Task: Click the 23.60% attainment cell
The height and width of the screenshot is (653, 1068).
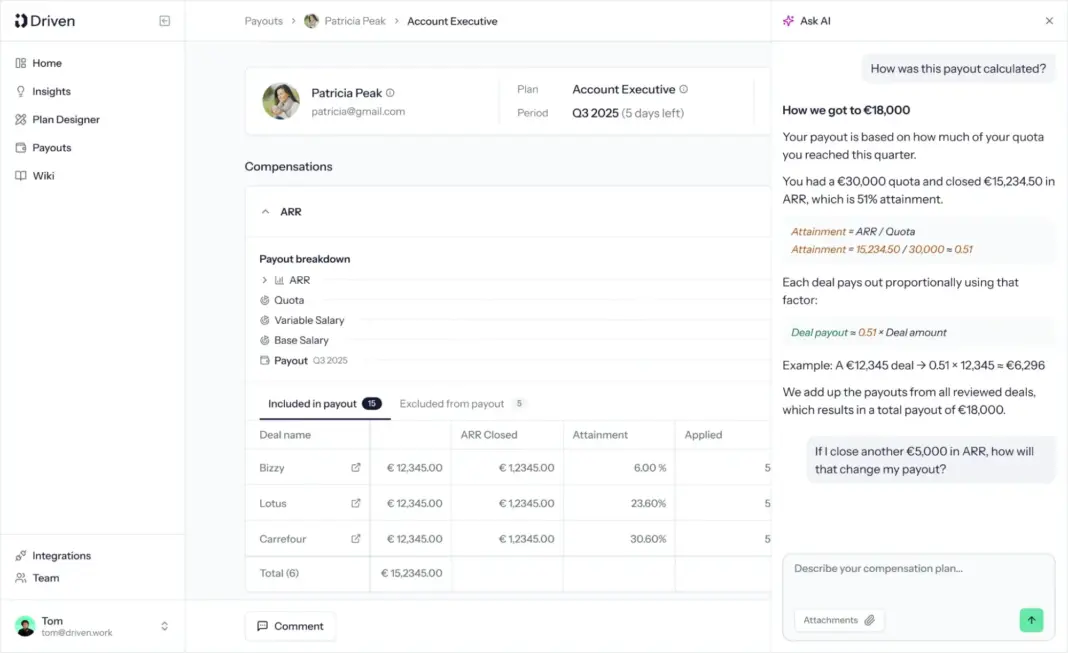Action: (x=648, y=503)
